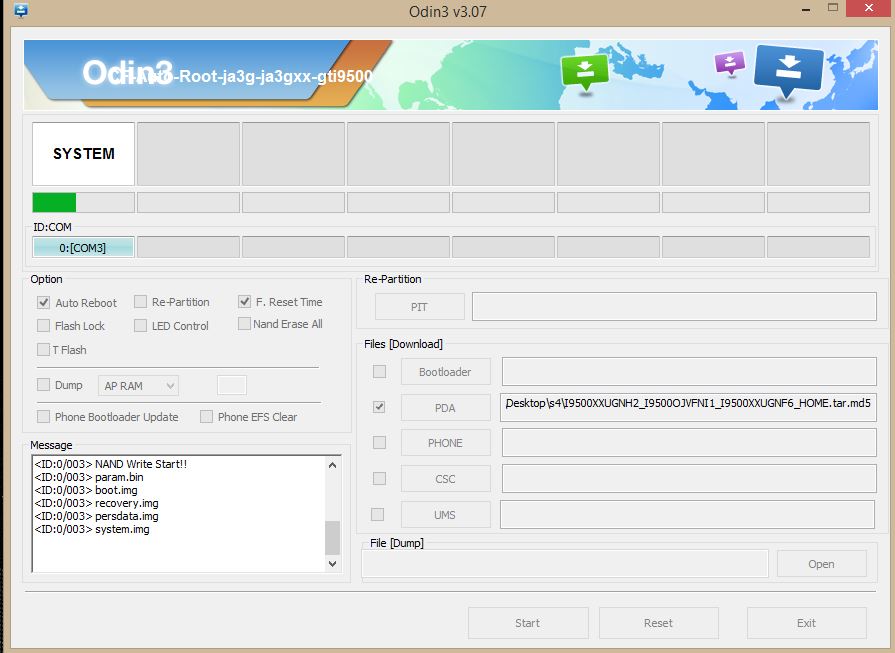The width and height of the screenshot is (895, 653).
Task: Uncheck the PDA file checkbox
Action: 379,407
